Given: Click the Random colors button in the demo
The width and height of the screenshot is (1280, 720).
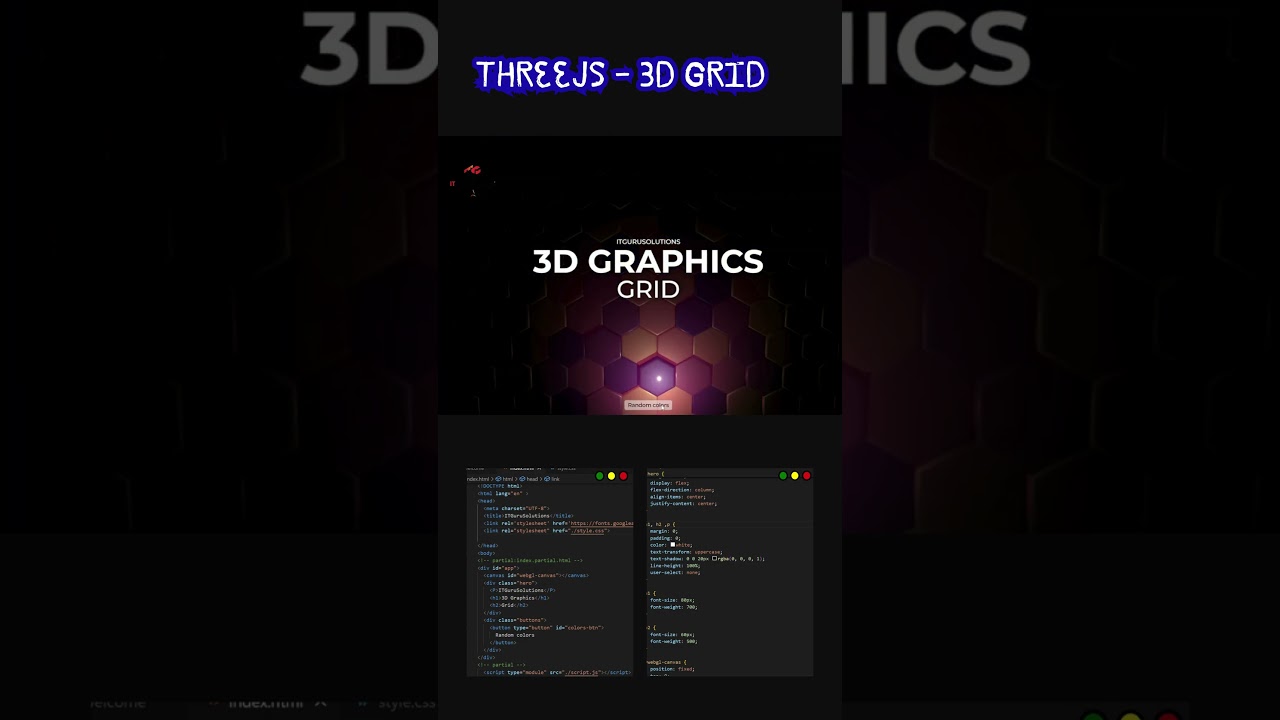Looking at the screenshot, I should click(649, 405).
